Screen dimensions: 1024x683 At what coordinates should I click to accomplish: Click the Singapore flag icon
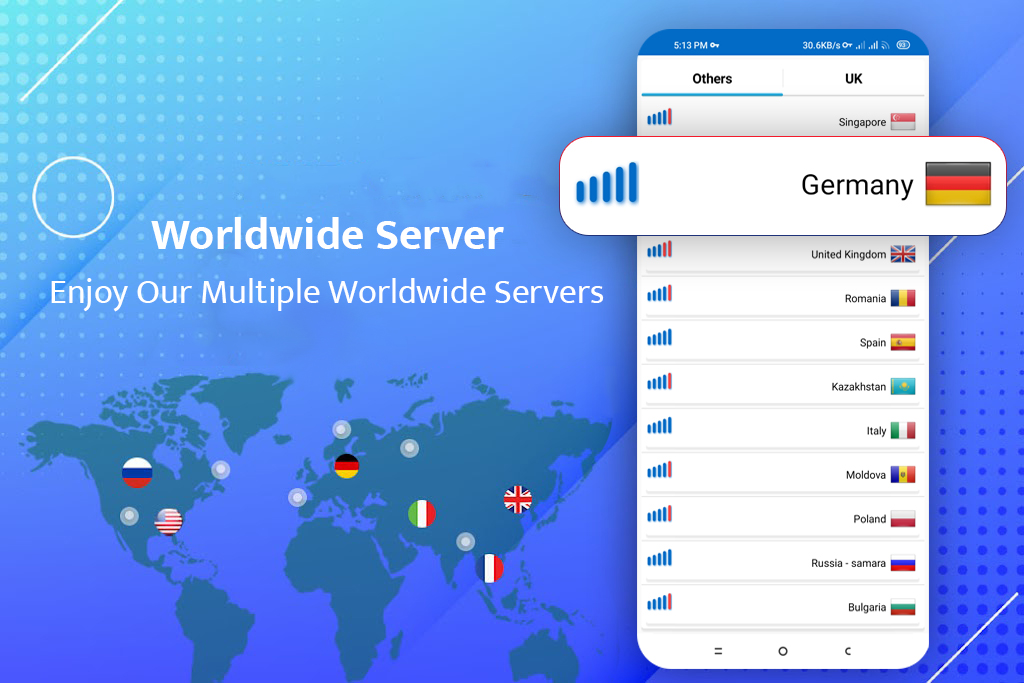click(x=903, y=121)
